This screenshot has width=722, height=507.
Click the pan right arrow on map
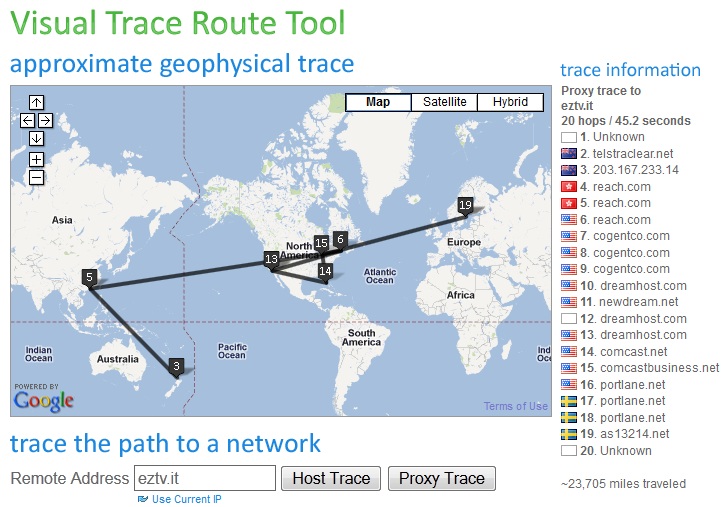(45, 120)
